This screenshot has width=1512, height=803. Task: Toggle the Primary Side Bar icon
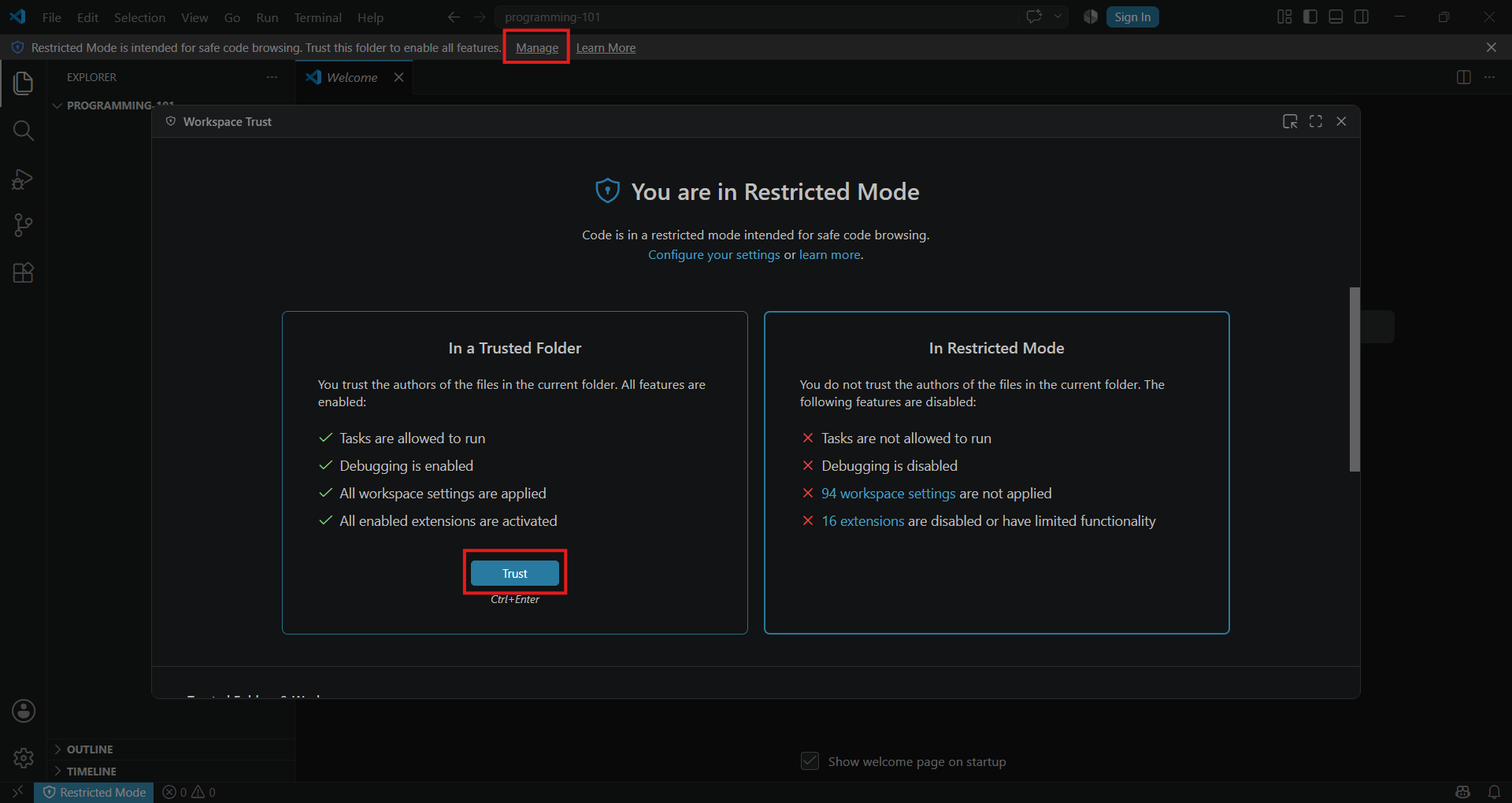(1310, 17)
